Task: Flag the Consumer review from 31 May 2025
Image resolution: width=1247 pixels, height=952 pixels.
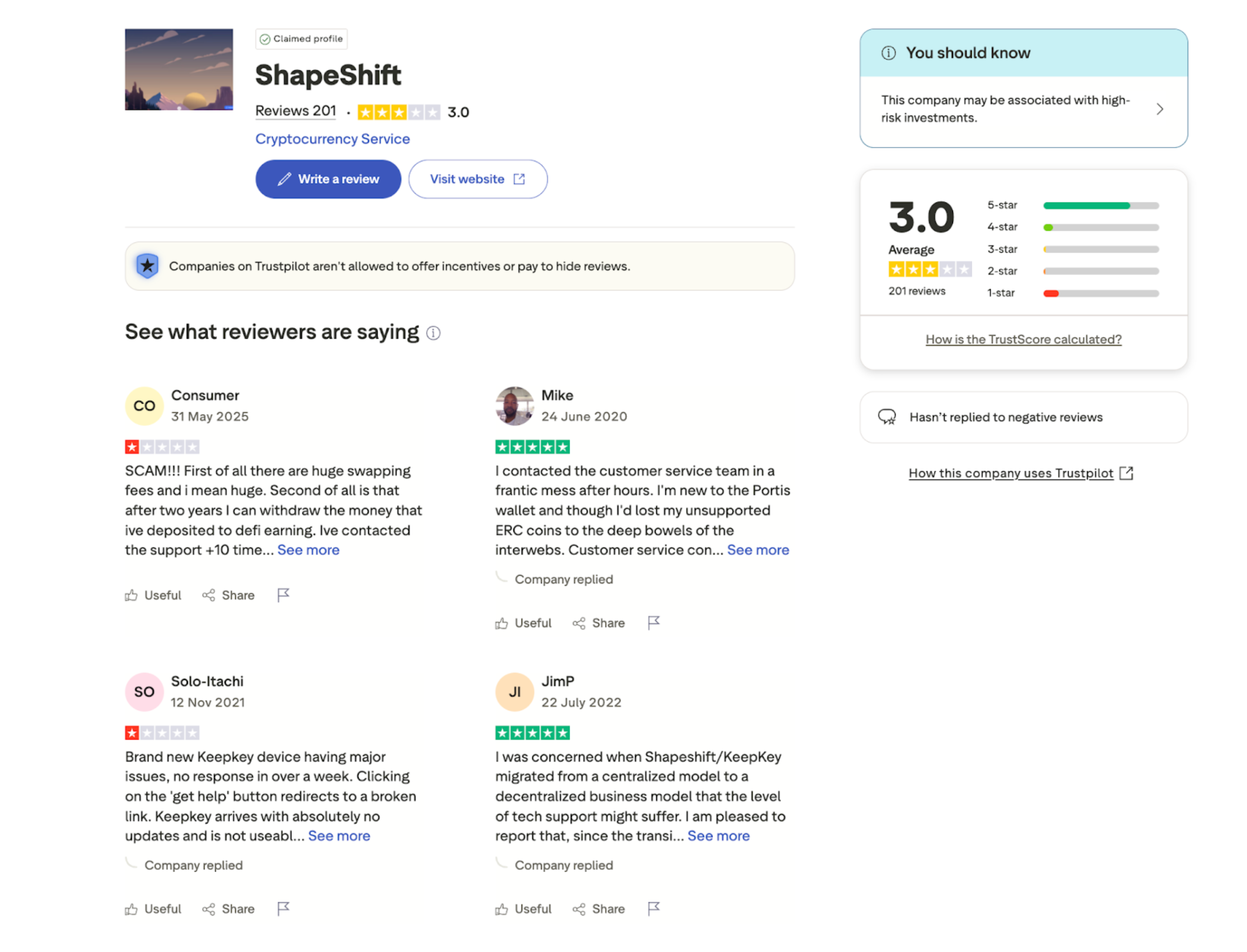Action: [x=283, y=595]
